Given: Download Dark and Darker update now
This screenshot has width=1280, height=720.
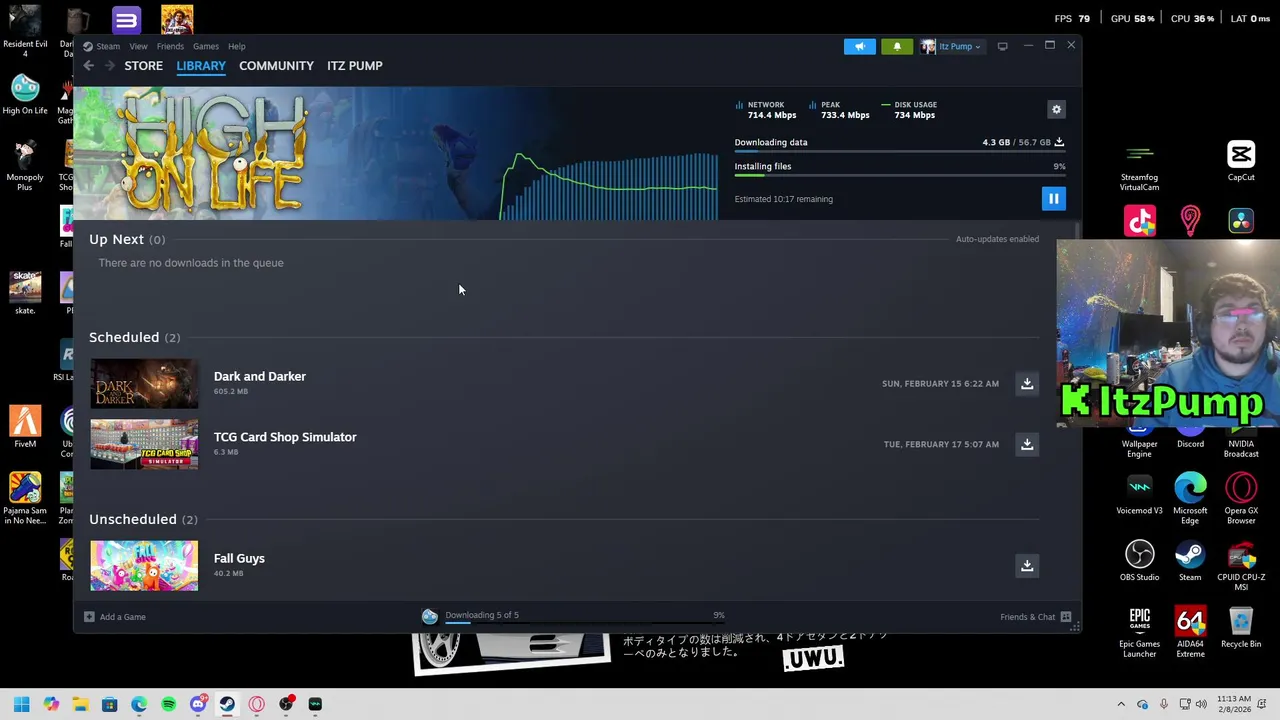Looking at the screenshot, I should [1027, 384].
